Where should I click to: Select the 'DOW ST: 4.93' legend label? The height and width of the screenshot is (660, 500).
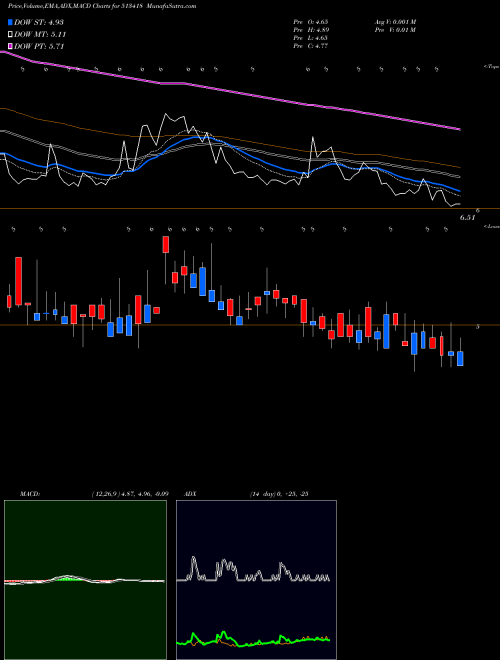tap(39, 22)
